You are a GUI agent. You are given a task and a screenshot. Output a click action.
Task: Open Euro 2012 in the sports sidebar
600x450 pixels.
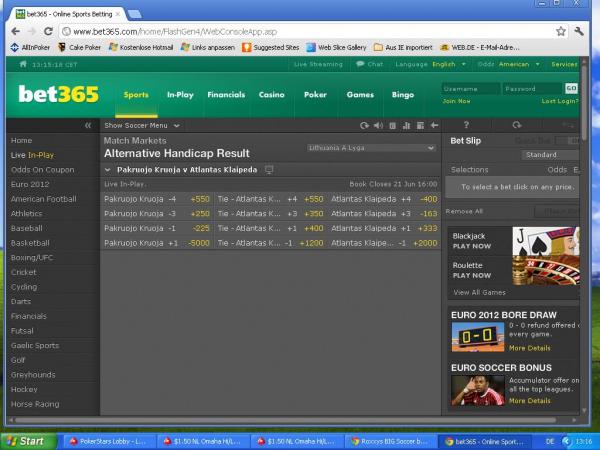click(x=29, y=184)
